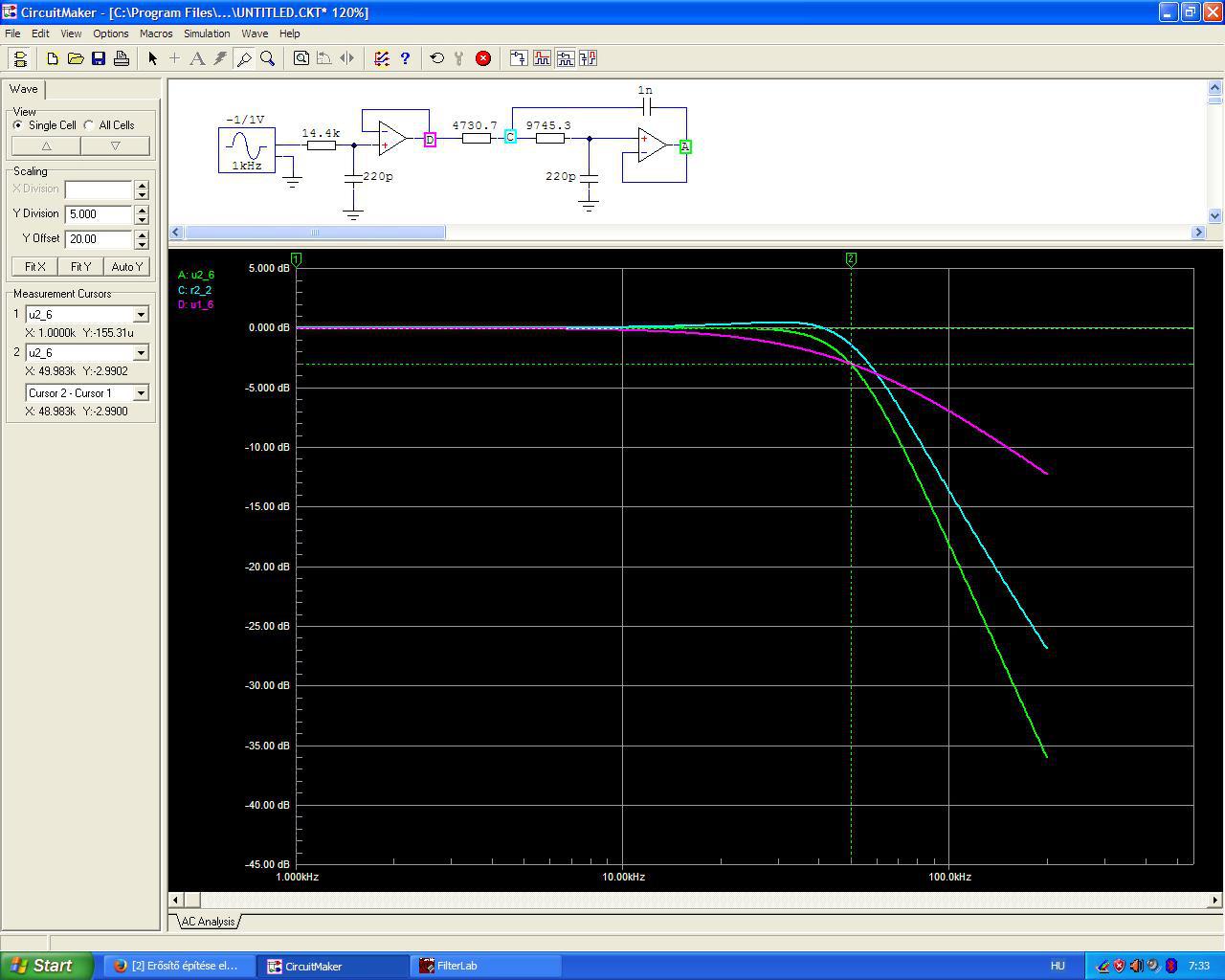Viewport: 1225px width, 980px height.
Task: Click Y Division spinner arrows
Action: [x=142, y=214]
